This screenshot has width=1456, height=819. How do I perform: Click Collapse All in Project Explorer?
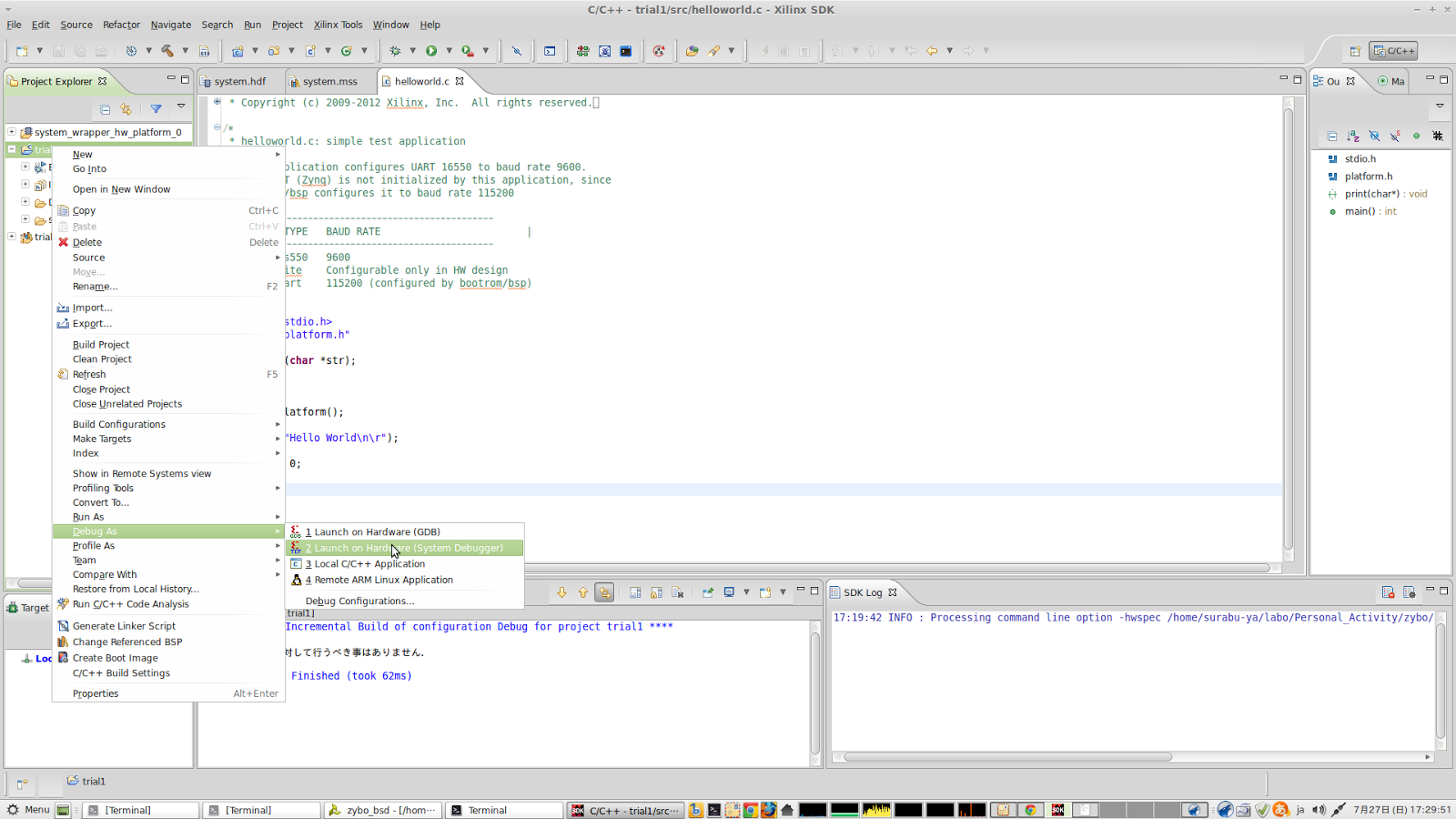106,109
